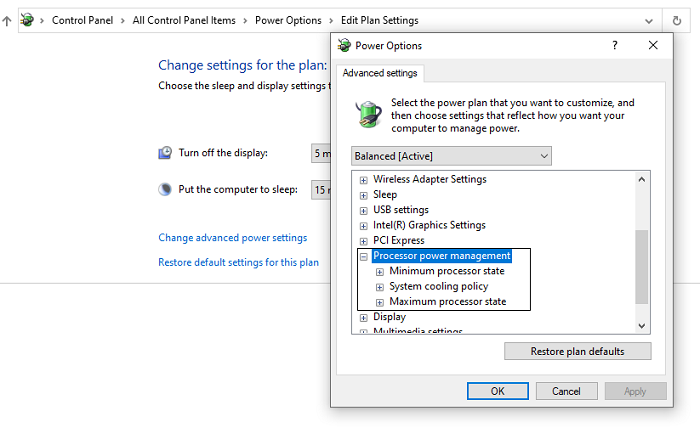Viewport: 700px width, 428px height.
Task: Click the large battery icon in Advanced settings
Action: 369,114
